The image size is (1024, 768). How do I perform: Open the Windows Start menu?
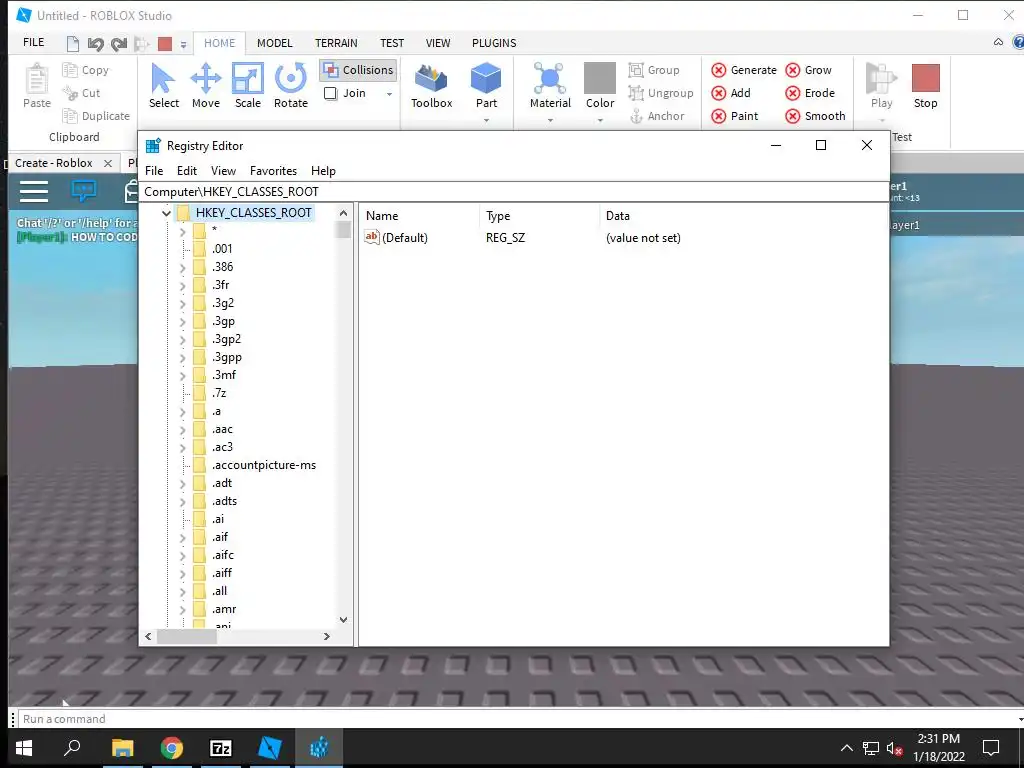(24, 748)
